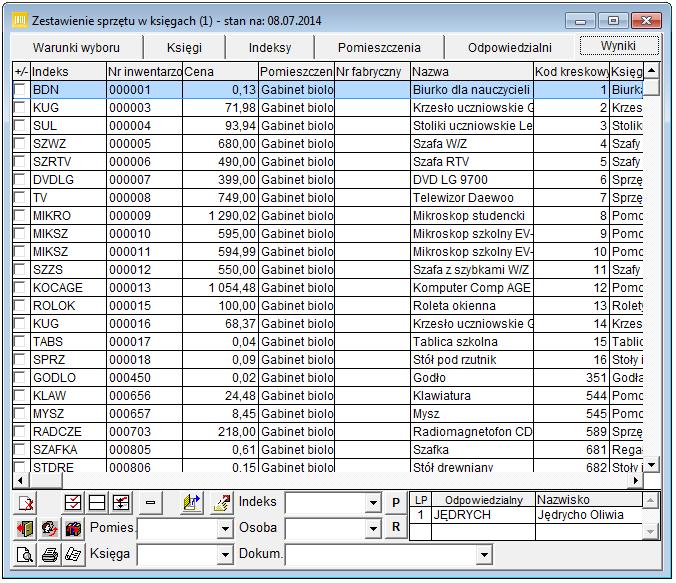Switch to the Indeksy tab
The height and width of the screenshot is (583, 676).
pyautogui.click(x=270, y=47)
